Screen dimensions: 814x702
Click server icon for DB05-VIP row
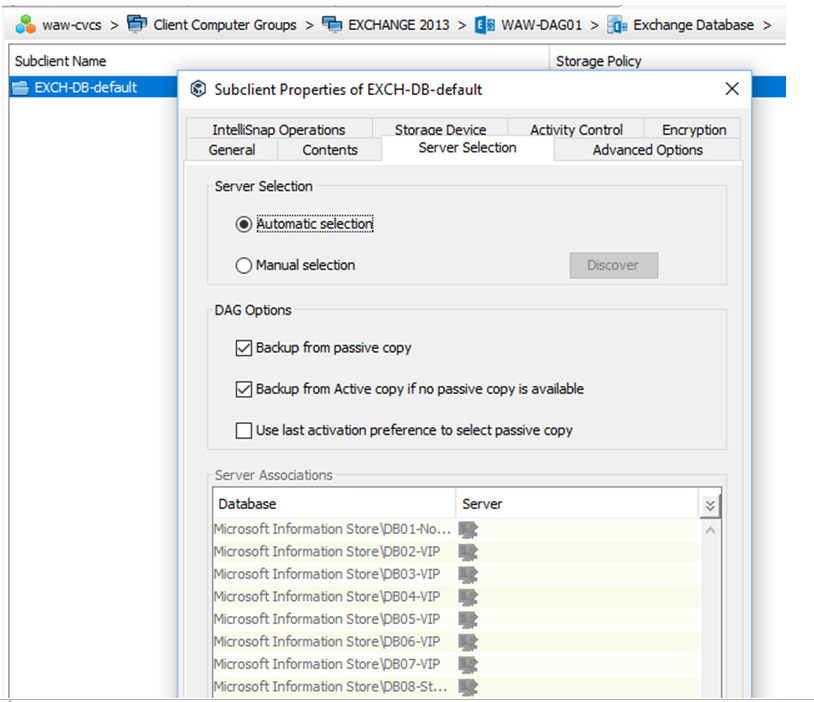pyautogui.click(x=468, y=619)
